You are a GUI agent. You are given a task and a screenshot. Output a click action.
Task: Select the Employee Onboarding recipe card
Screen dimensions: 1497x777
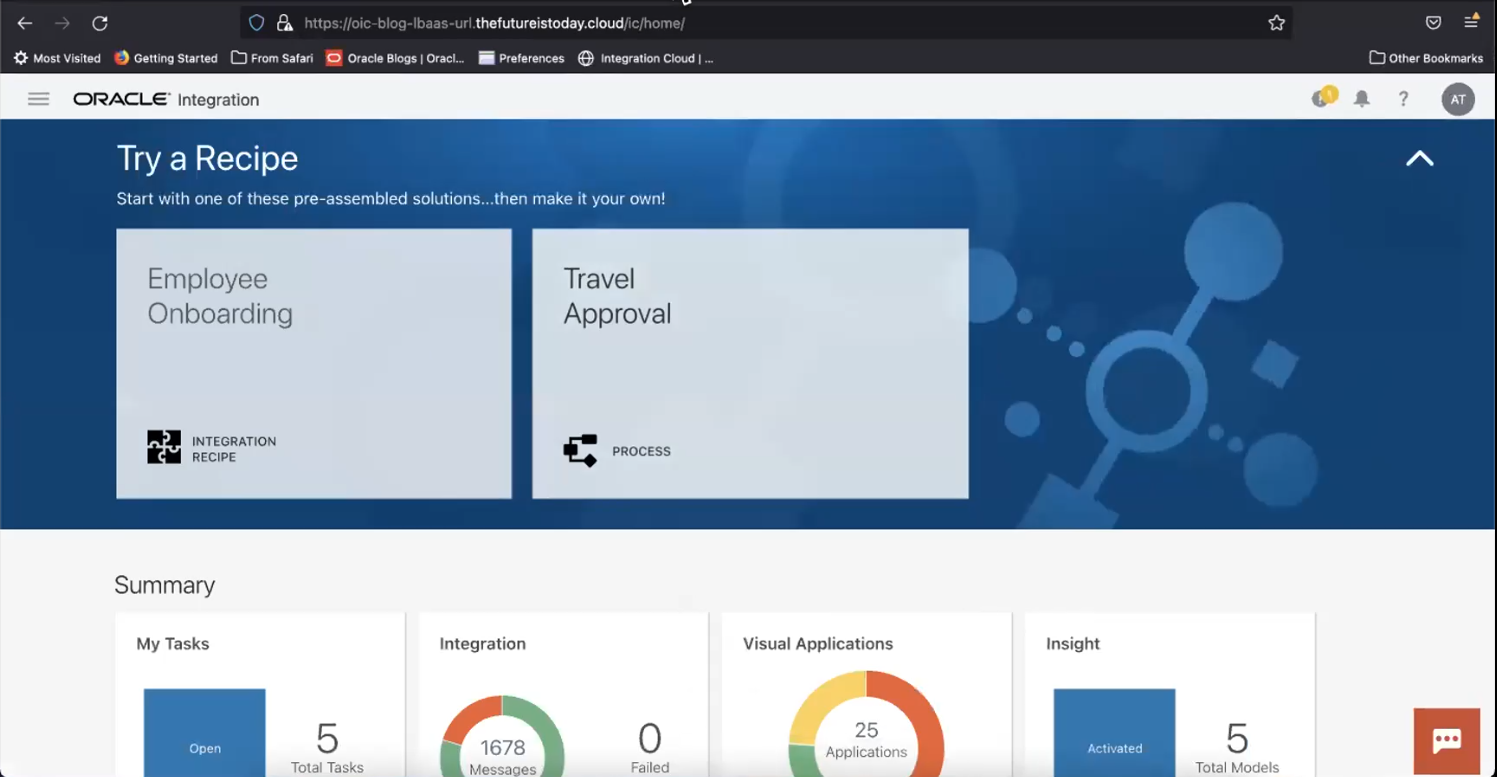click(313, 363)
